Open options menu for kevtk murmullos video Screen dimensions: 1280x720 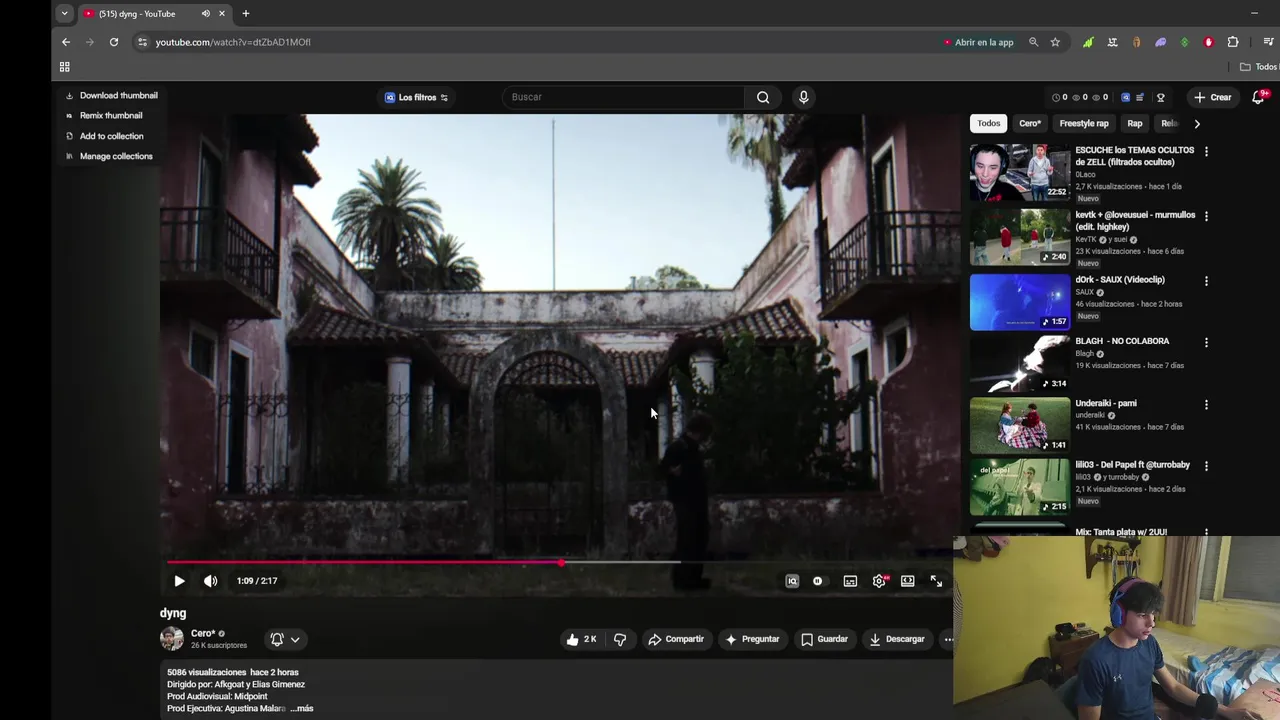(1206, 216)
